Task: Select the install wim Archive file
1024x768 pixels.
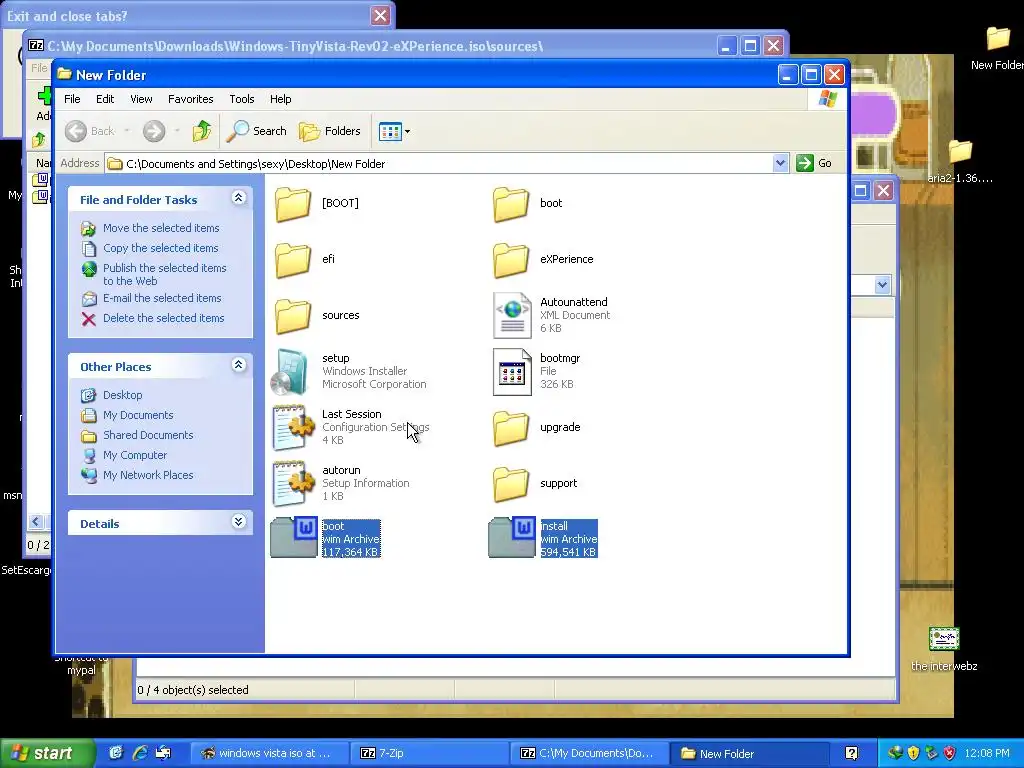Action: coord(512,537)
